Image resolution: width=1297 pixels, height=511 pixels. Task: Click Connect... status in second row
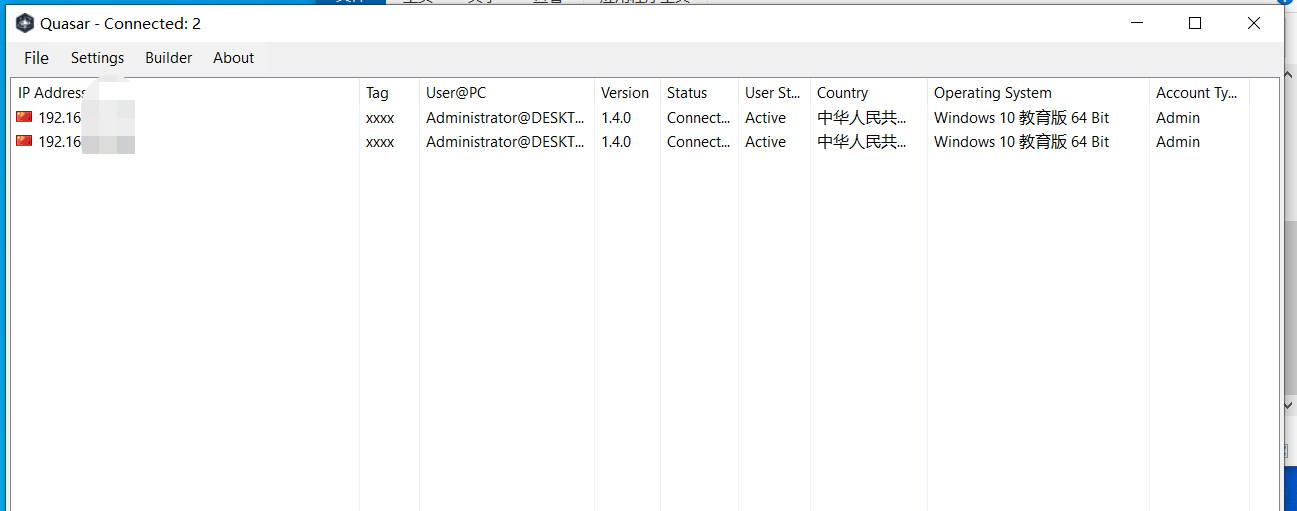click(699, 142)
